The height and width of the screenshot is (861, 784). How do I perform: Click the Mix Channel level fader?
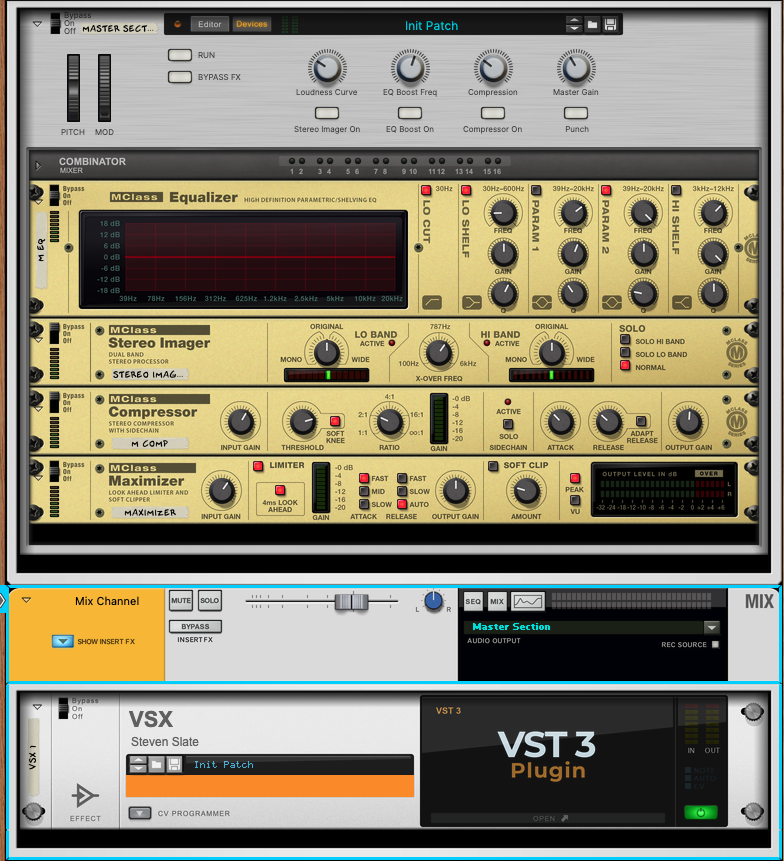[351, 602]
